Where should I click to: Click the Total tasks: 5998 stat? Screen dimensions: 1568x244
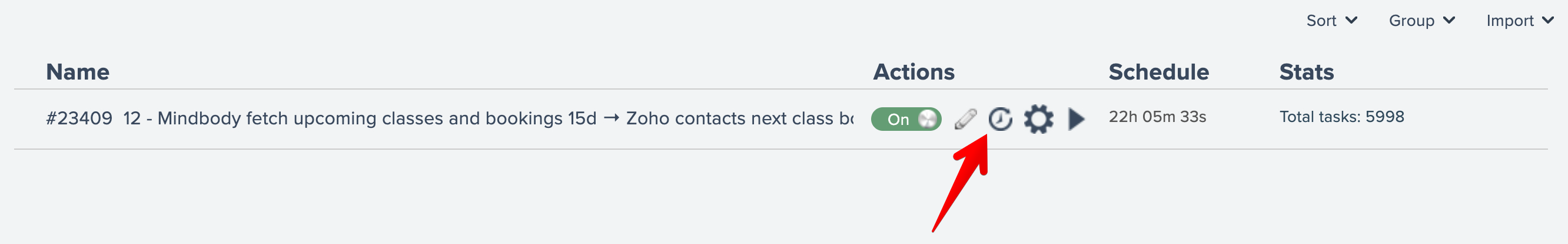pos(1341,117)
